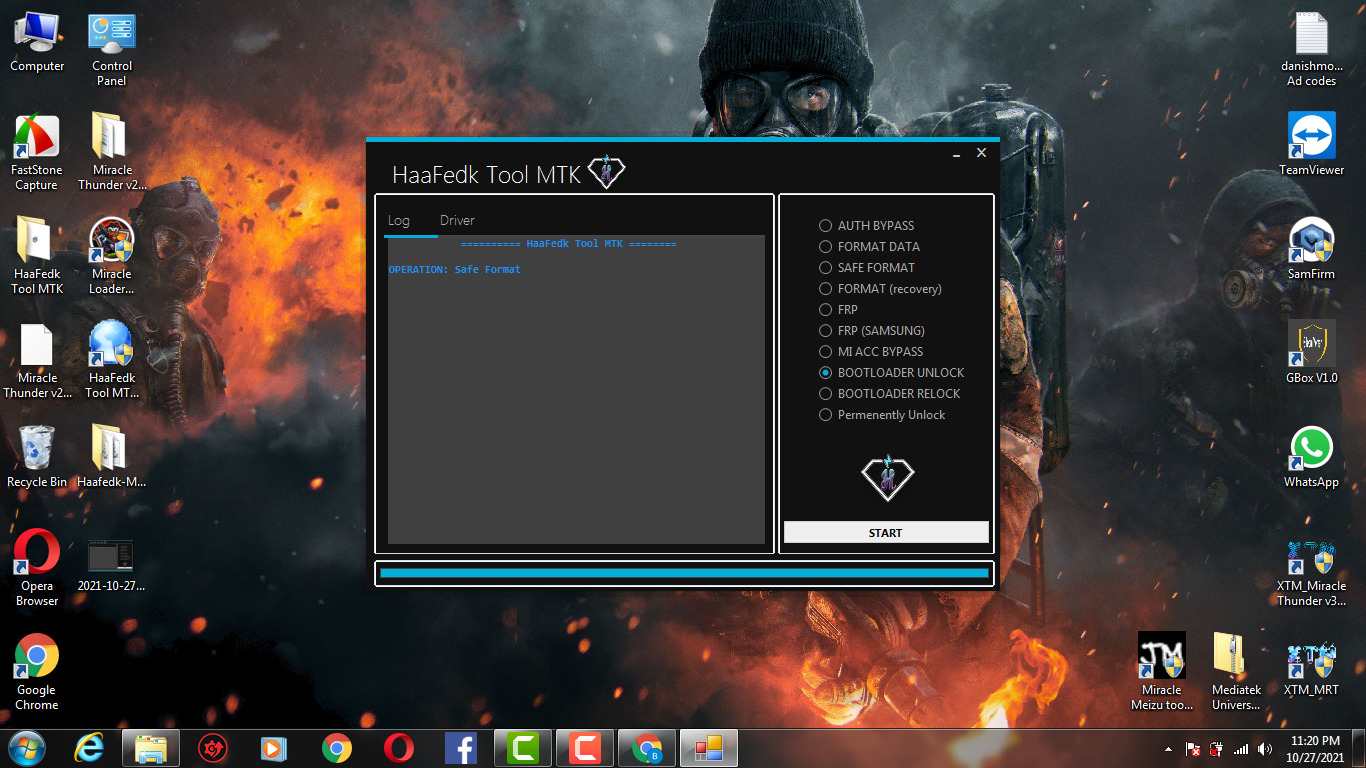Open Opera from the taskbar

point(399,748)
